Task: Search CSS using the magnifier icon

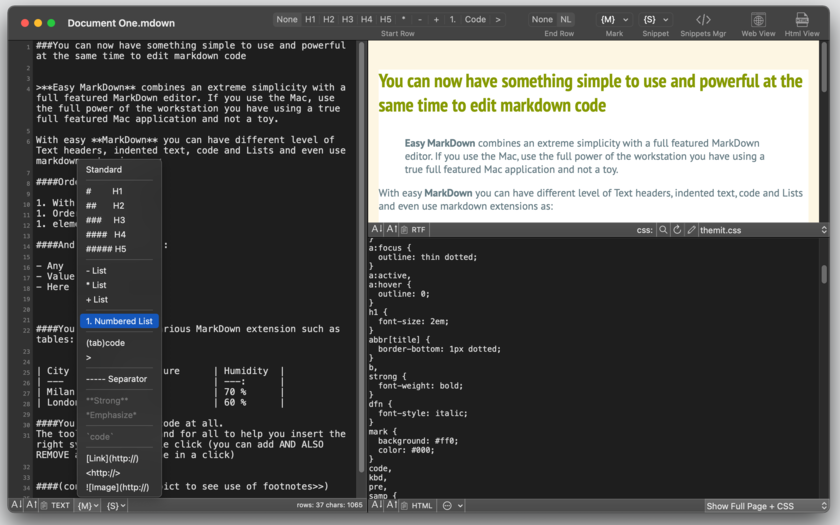Action: click(x=663, y=230)
